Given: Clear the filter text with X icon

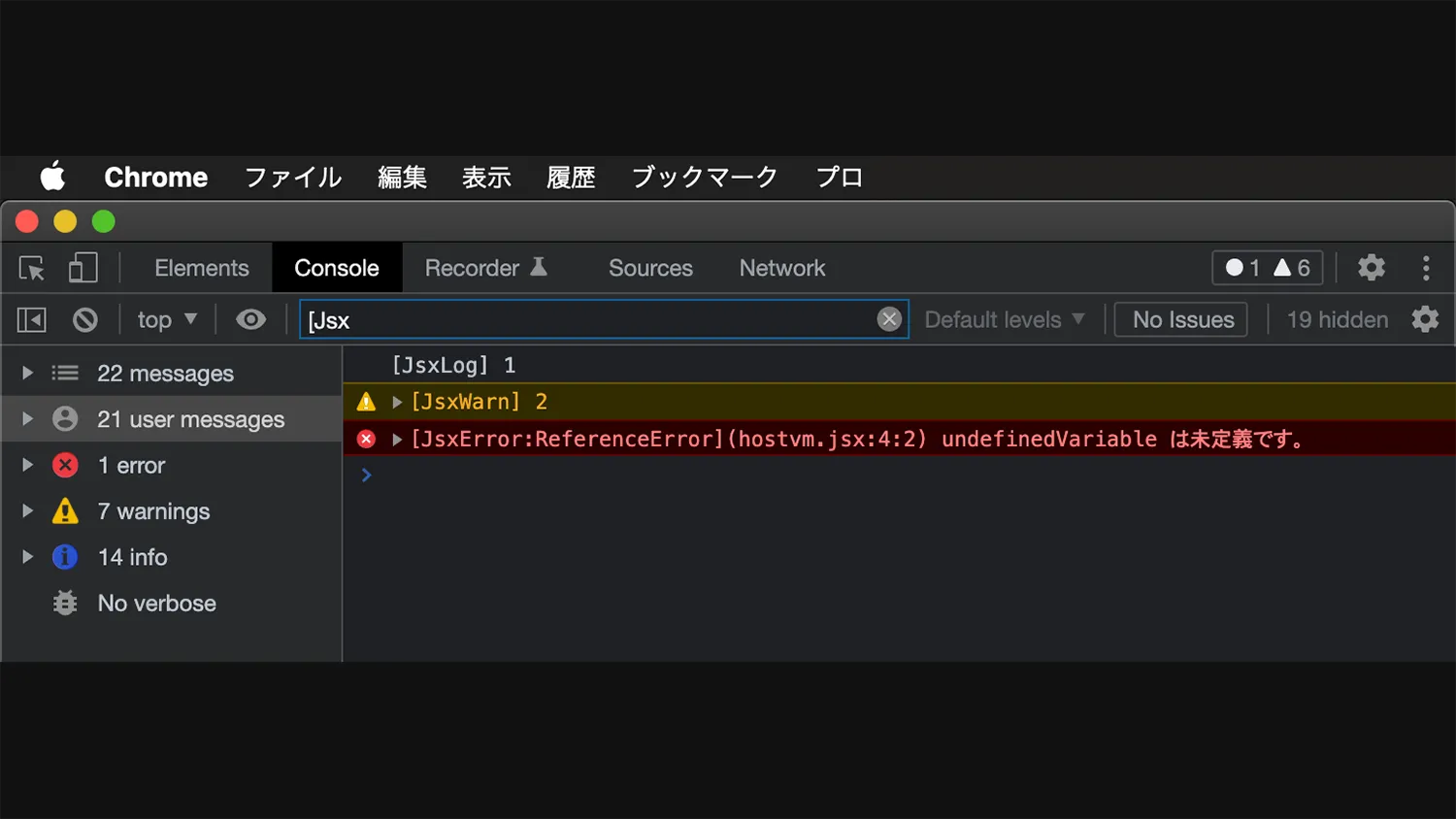Looking at the screenshot, I should 888,319.
